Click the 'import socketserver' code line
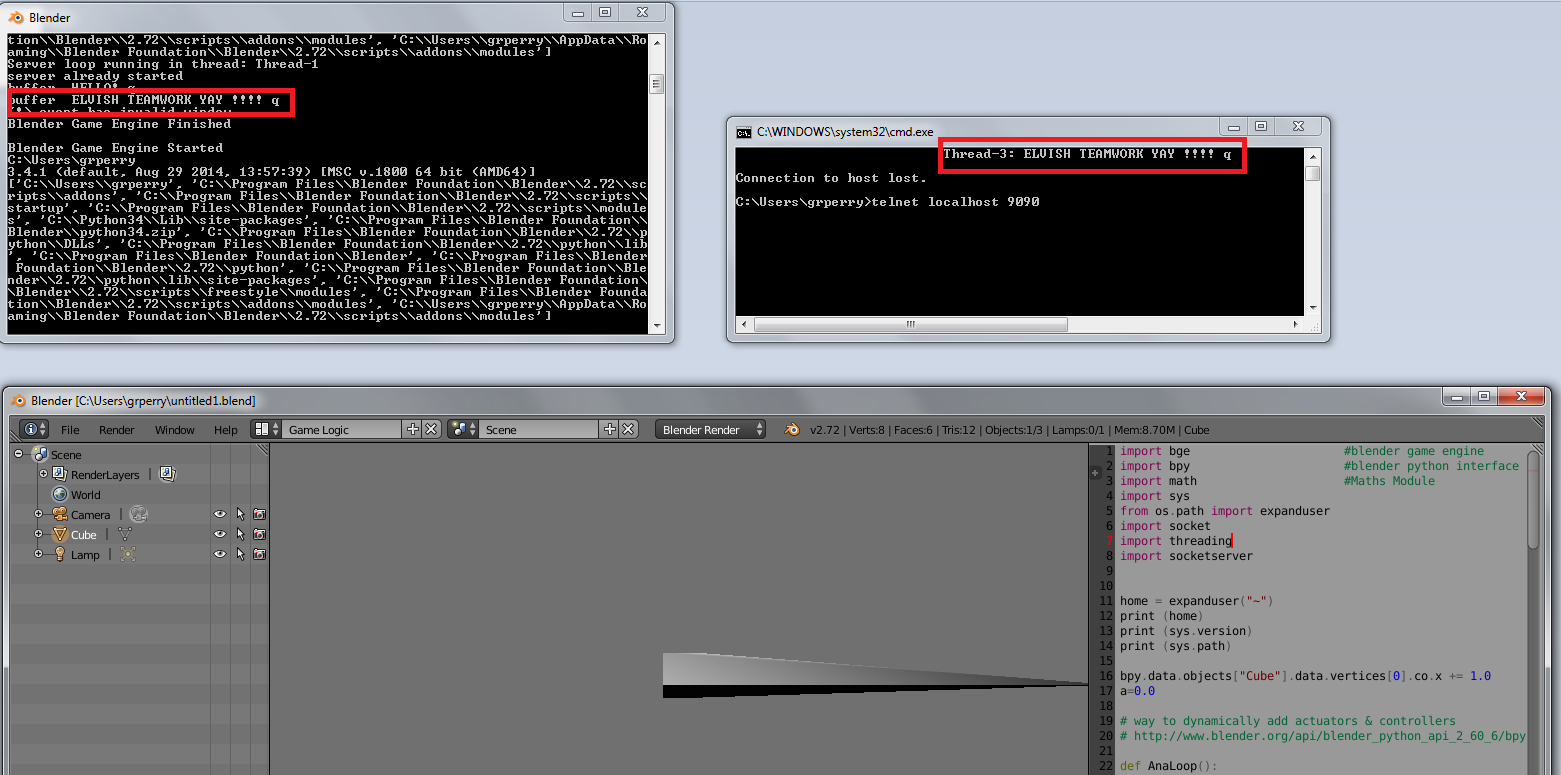The image size is (1561, 775). tap(1186, 556)
